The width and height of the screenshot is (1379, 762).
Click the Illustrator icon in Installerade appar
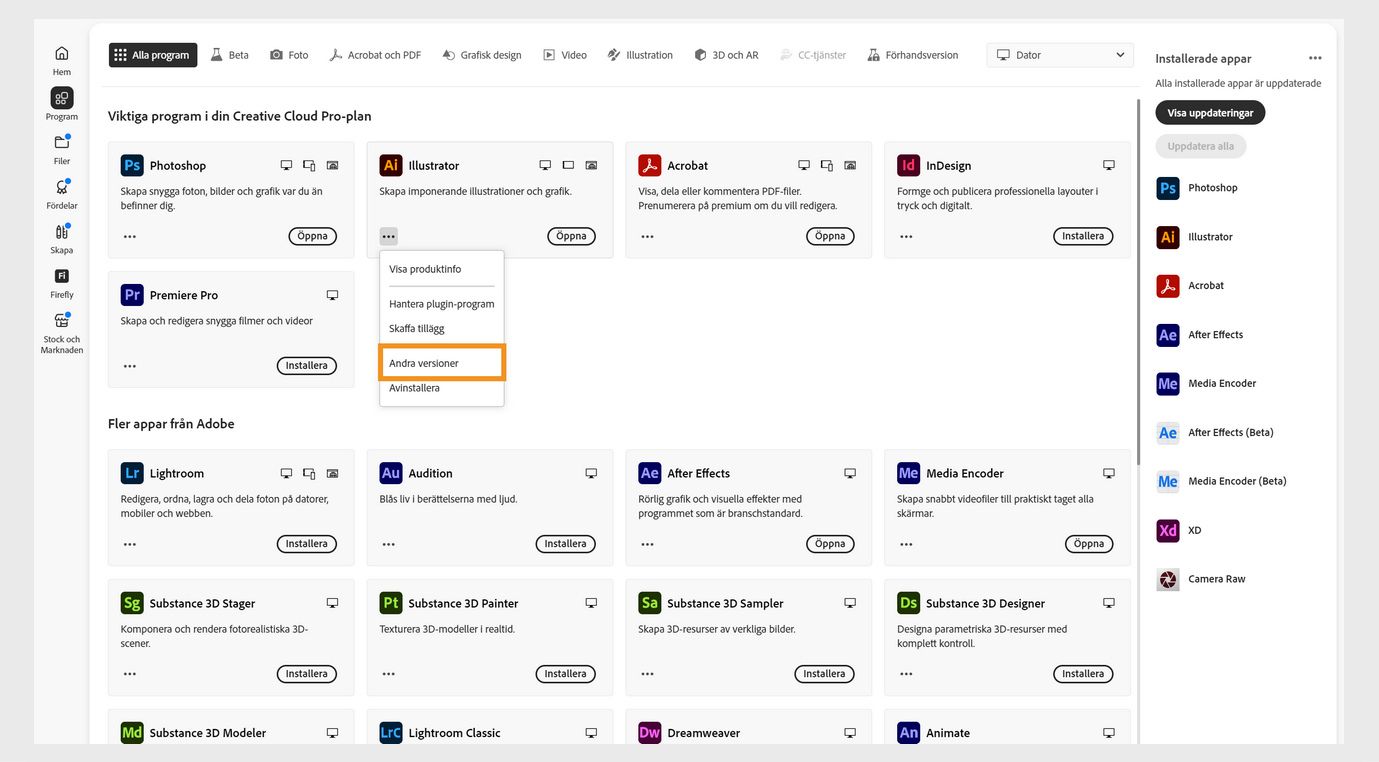tap(1168, 237)
